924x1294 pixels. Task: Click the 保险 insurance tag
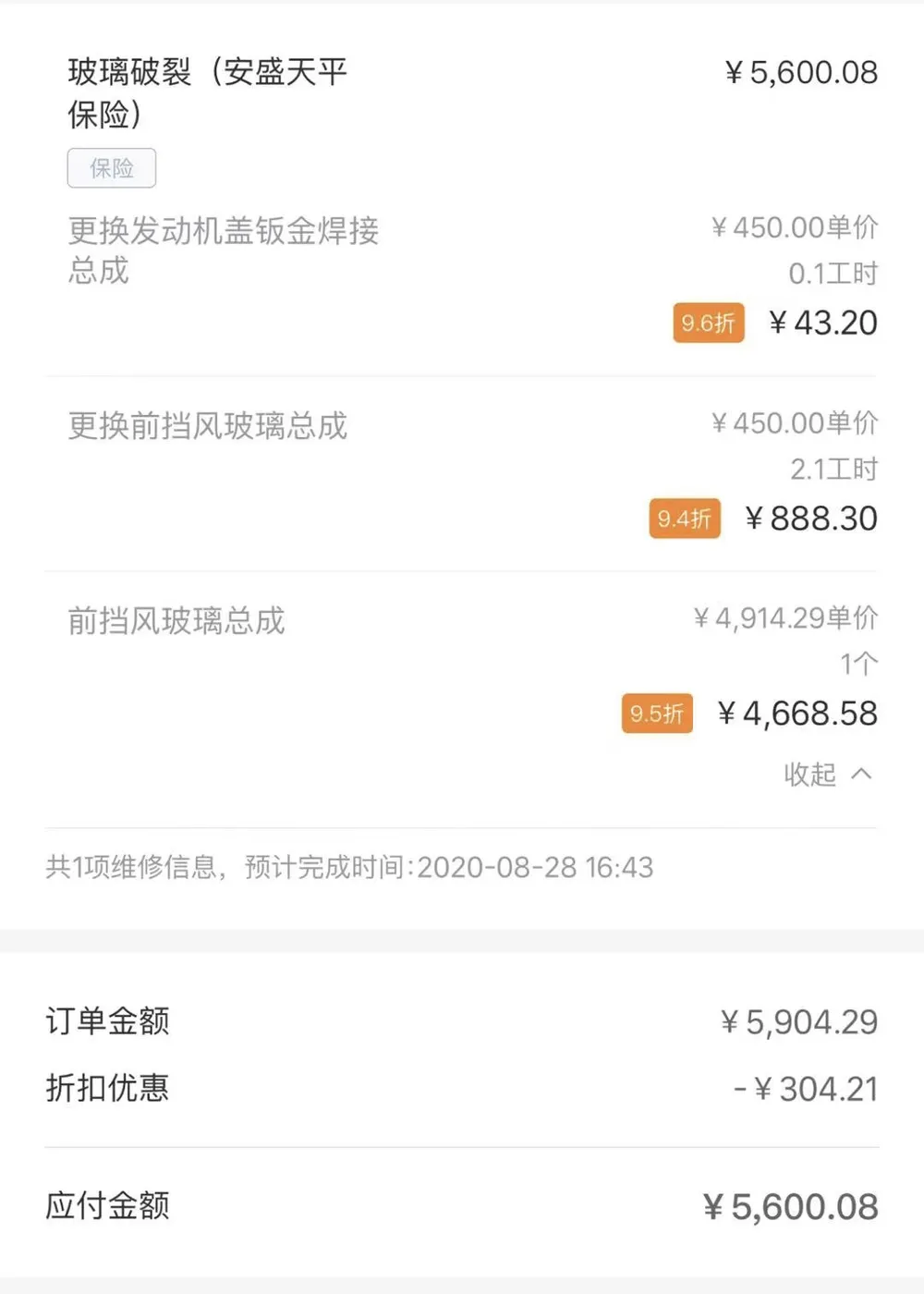pos(112,168)
